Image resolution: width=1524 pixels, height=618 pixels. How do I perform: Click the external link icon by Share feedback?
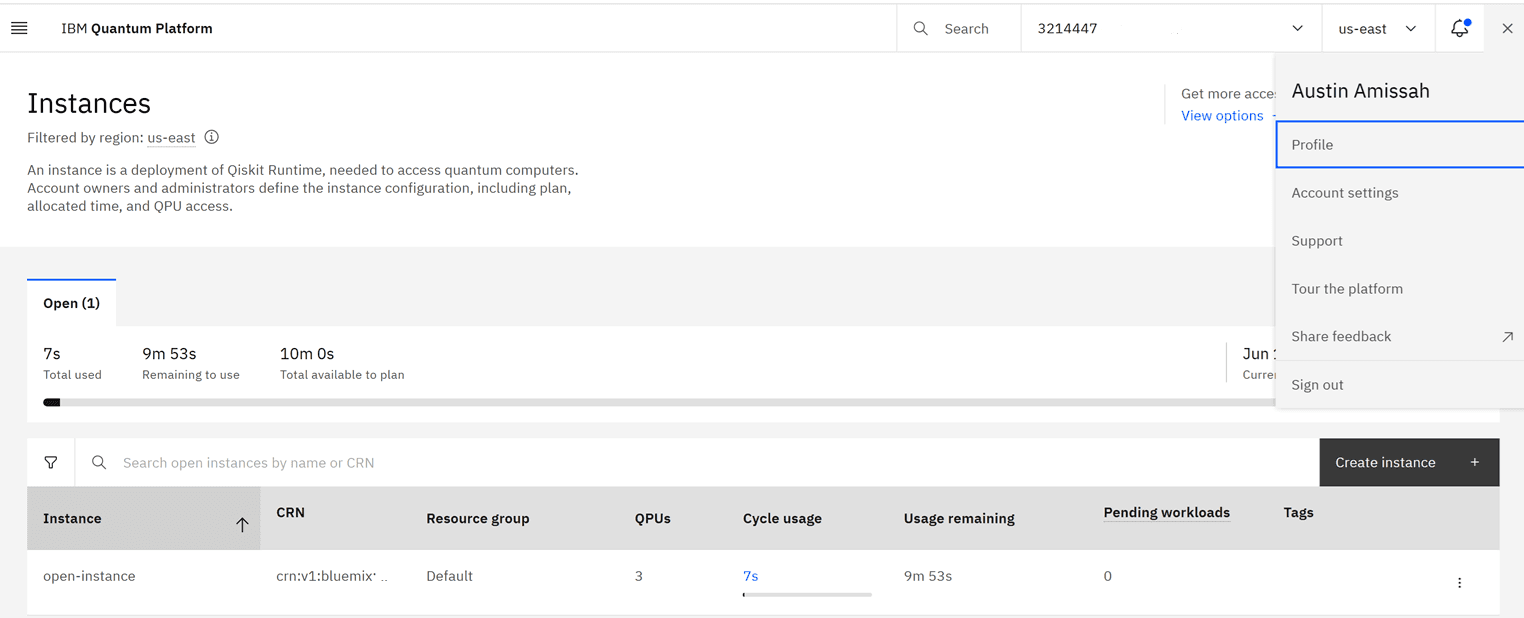(x=1507, y=337)
